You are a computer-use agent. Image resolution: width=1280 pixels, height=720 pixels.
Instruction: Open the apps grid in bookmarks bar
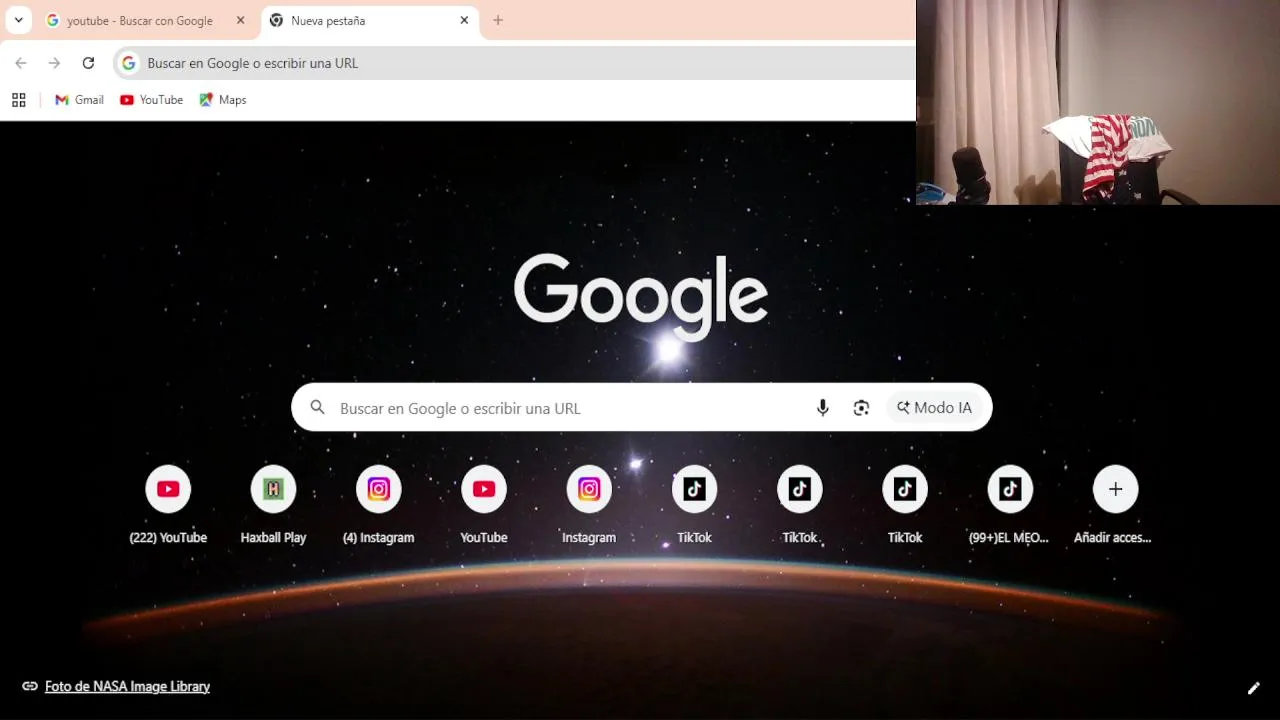tap(18, 100)
